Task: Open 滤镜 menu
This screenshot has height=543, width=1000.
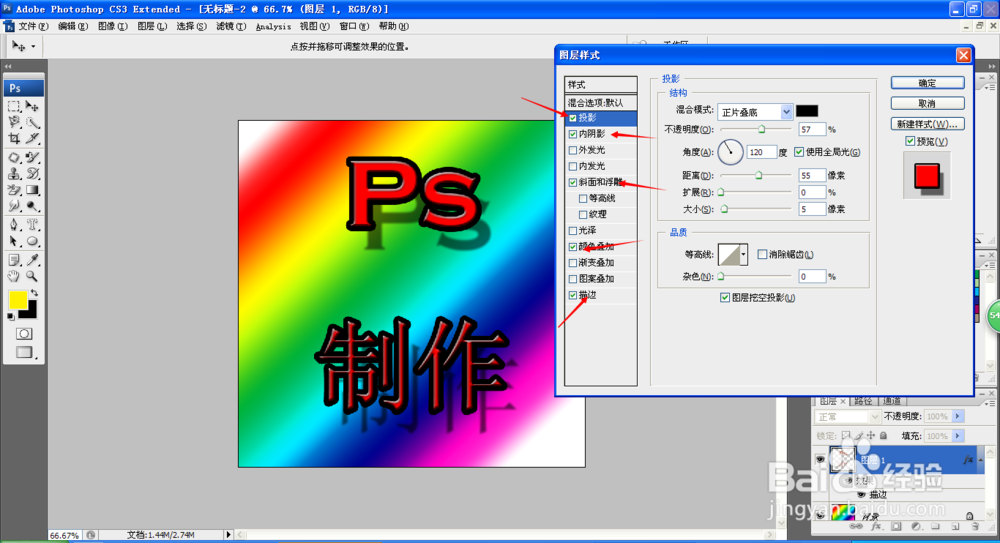Action: click(231, 26)
